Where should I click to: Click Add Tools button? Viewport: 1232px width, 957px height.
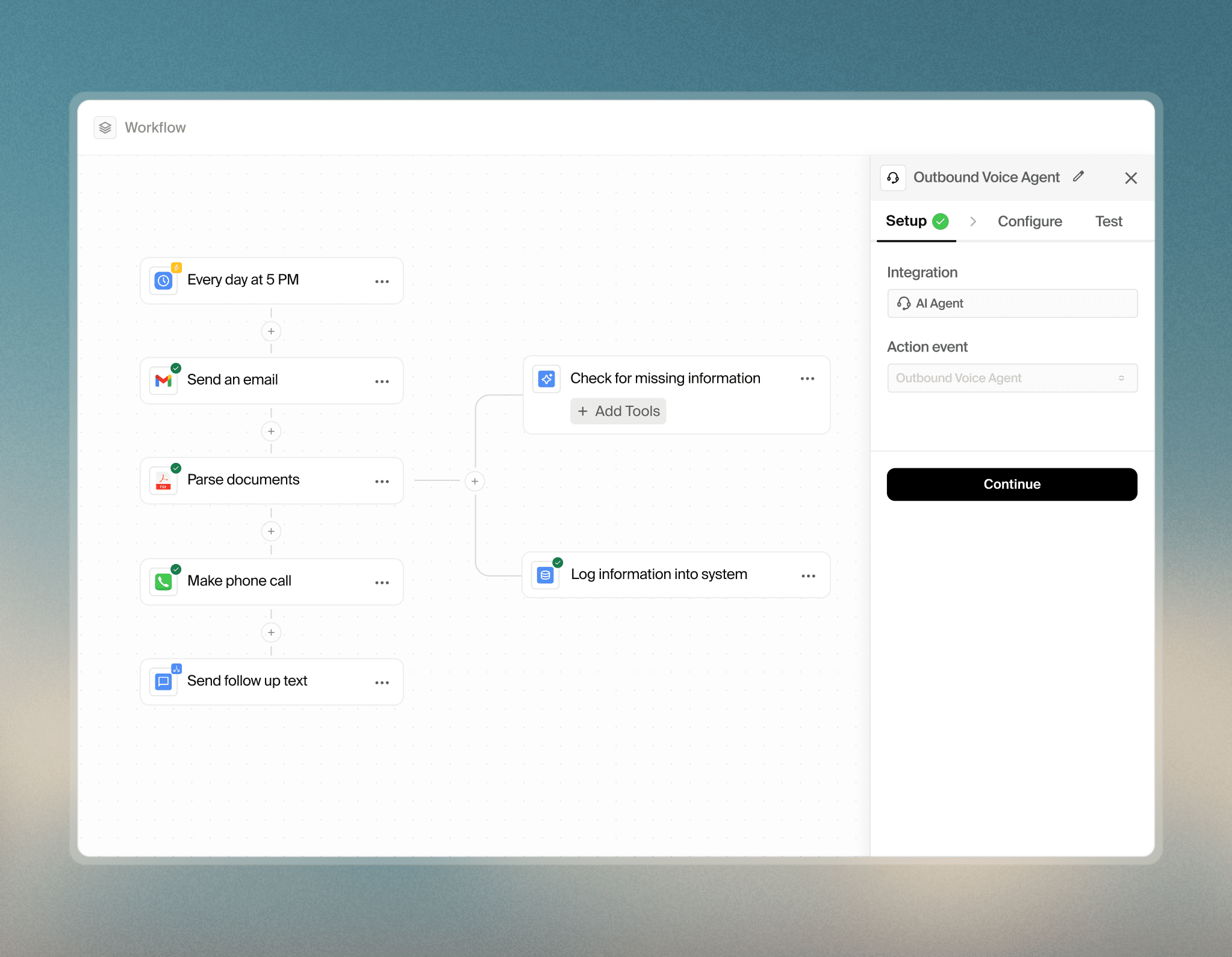[x=618, y=411]
